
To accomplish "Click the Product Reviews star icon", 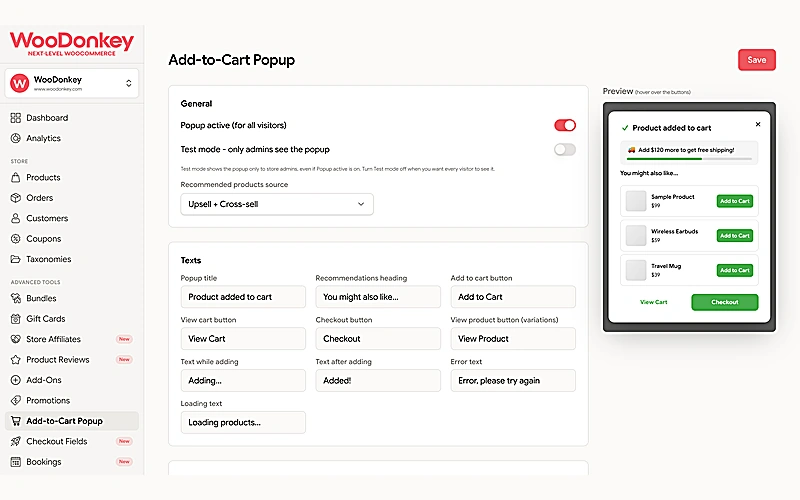I will pyautogui.click(x=16, y=360).
